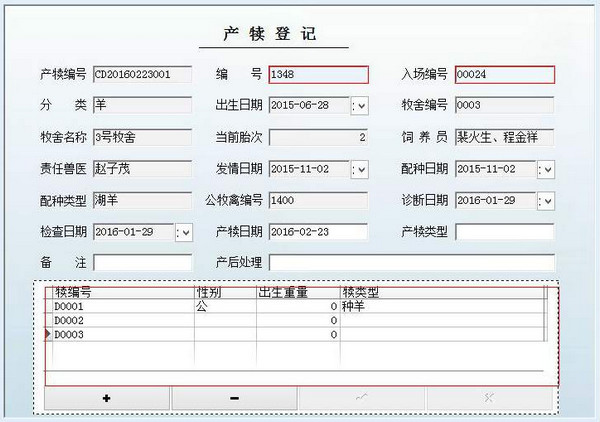Screen dimensions: 600x422
Task: Open the 出生日期 date dropdown
Action: click(360, 105)
